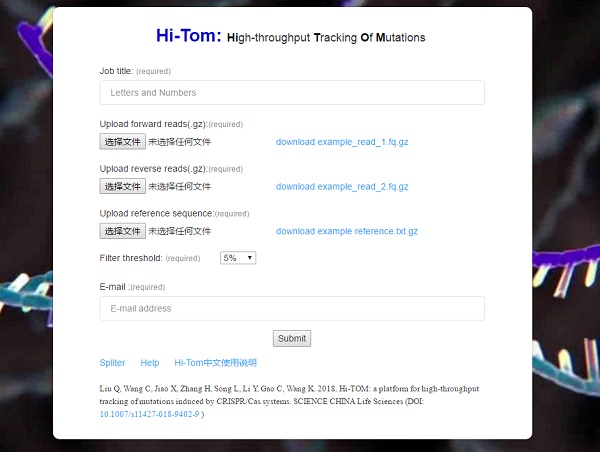600x452 pixels.
Task: Open the Spliter link
Action: click(x=112, y=363)
